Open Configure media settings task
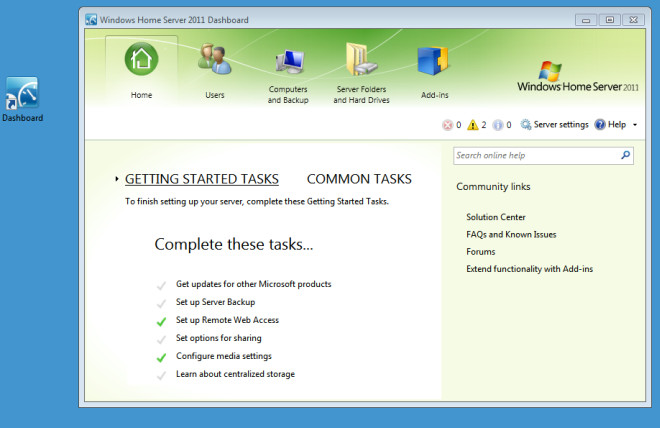Viewport: 660px width, 428px height. (x=224, y=356)
